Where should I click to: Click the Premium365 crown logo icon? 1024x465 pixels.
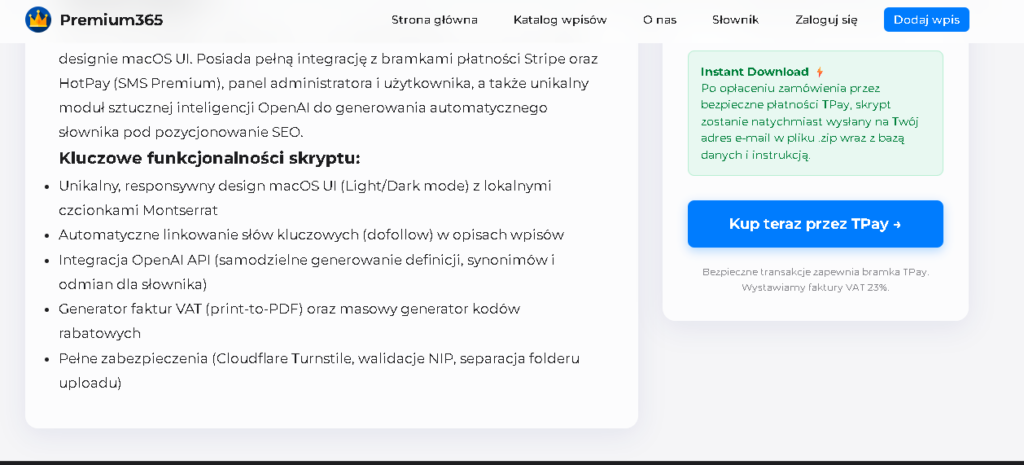tap(38, 20)
